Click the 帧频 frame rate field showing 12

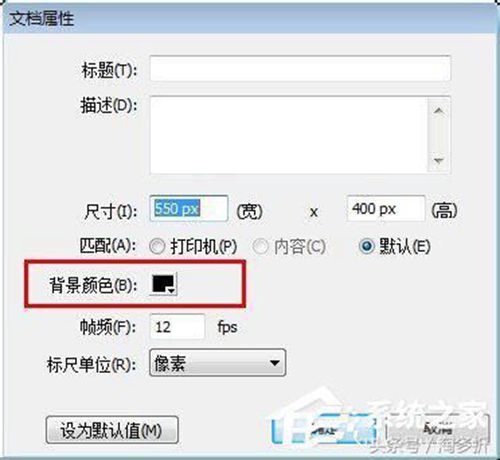(x=177, y=327)
